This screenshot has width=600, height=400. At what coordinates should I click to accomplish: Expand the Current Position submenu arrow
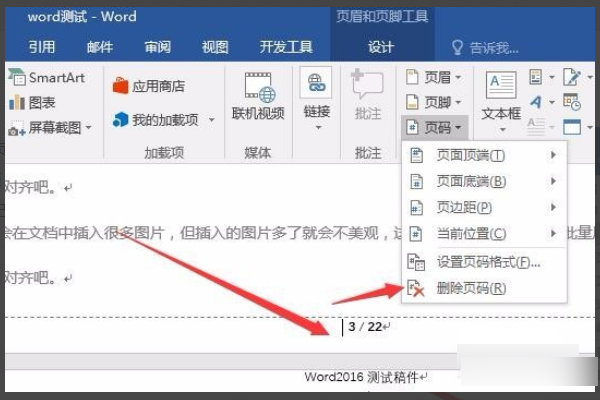(x=553, y=233)
